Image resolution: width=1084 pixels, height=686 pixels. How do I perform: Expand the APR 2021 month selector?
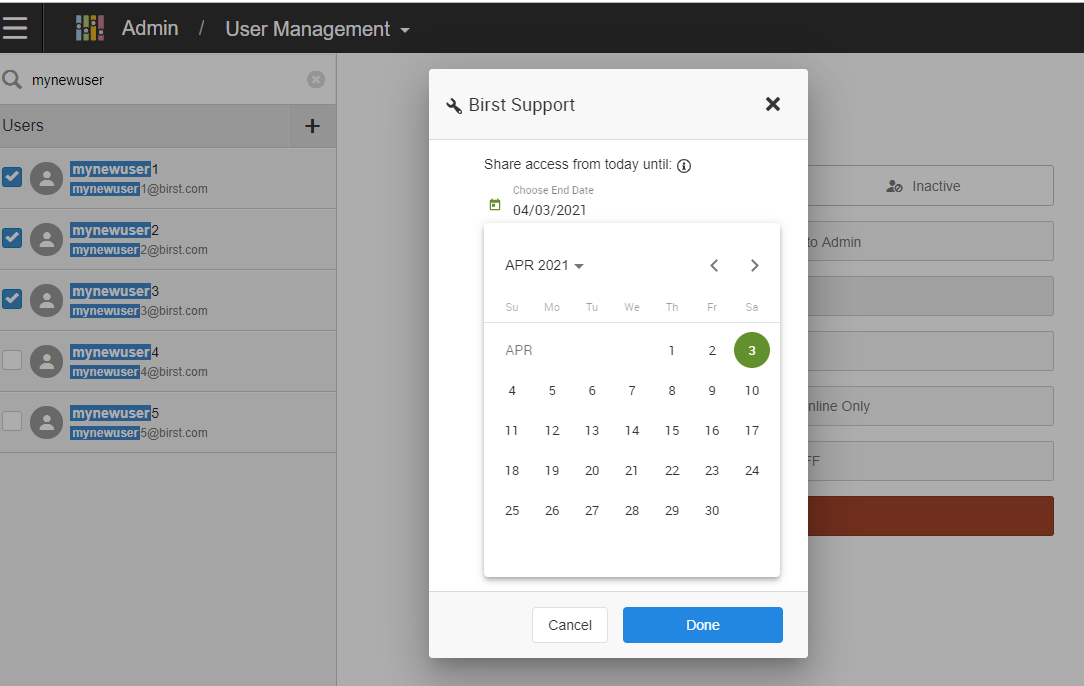coord(544,265)
